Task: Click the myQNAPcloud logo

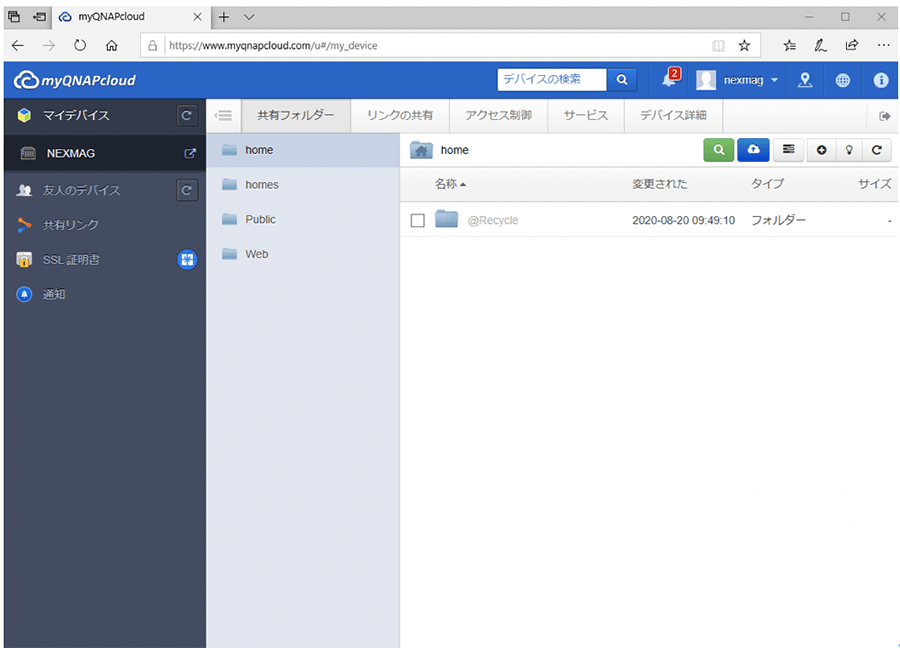Action: coord(75,80)
